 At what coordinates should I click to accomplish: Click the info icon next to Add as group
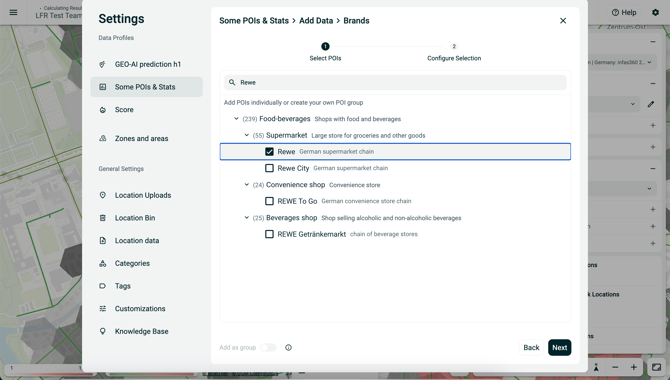tap(288, 348)
